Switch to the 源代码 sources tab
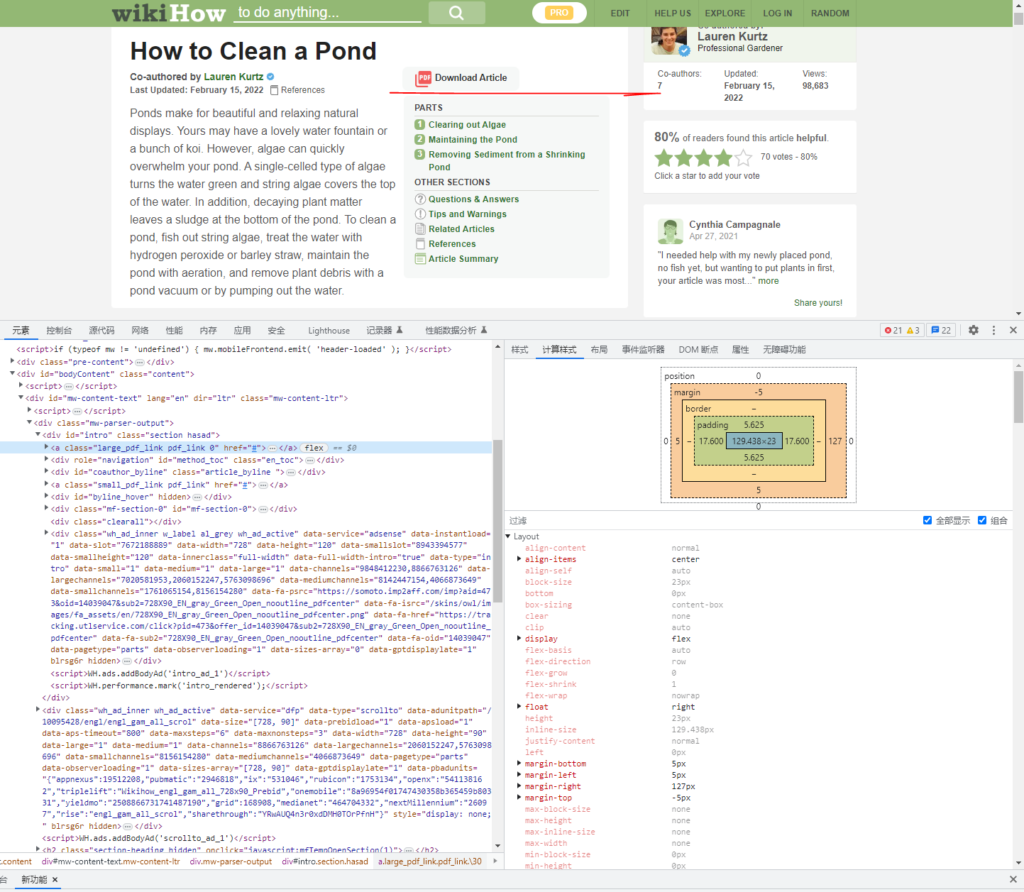This screenshot has height=892, width=1024. 101,330
